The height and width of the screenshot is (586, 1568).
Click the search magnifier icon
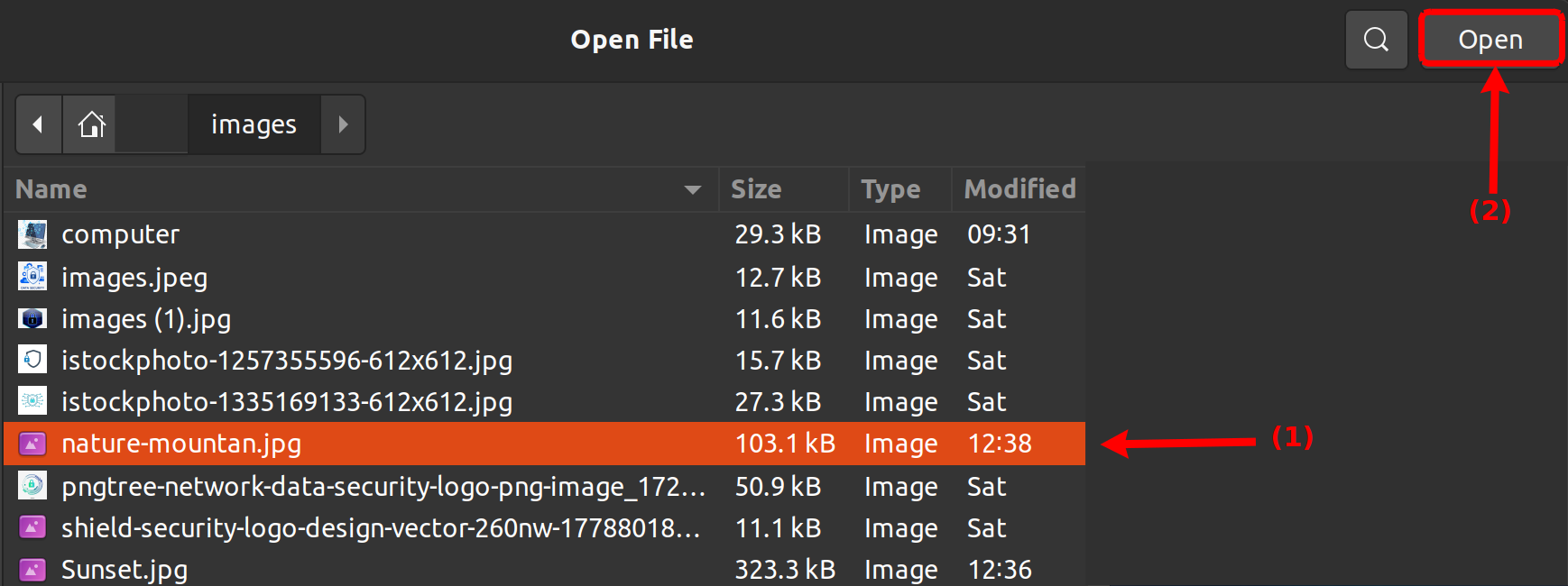[x=1376, y=40]
